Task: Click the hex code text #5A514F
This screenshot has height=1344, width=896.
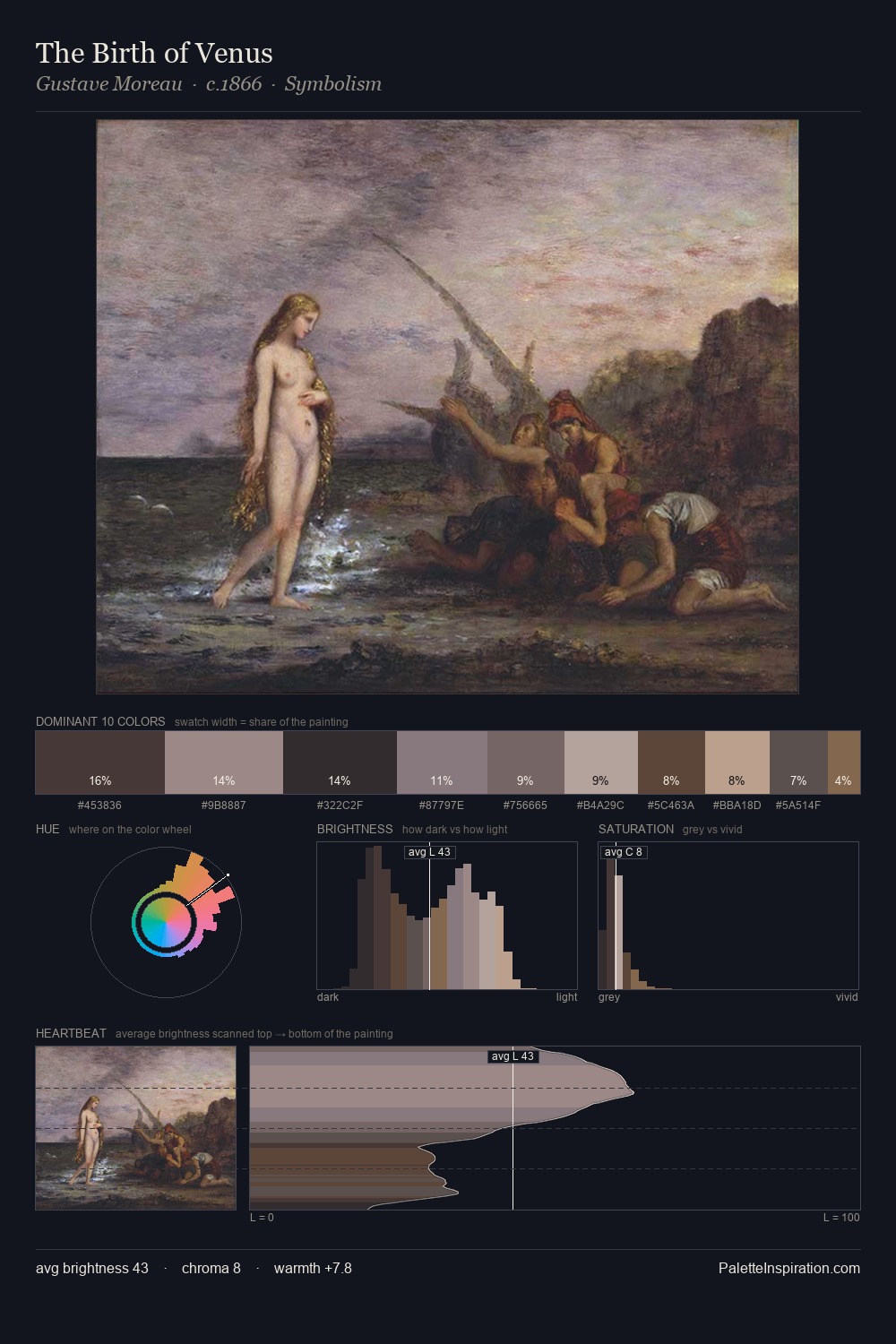Action: [798, 806]
